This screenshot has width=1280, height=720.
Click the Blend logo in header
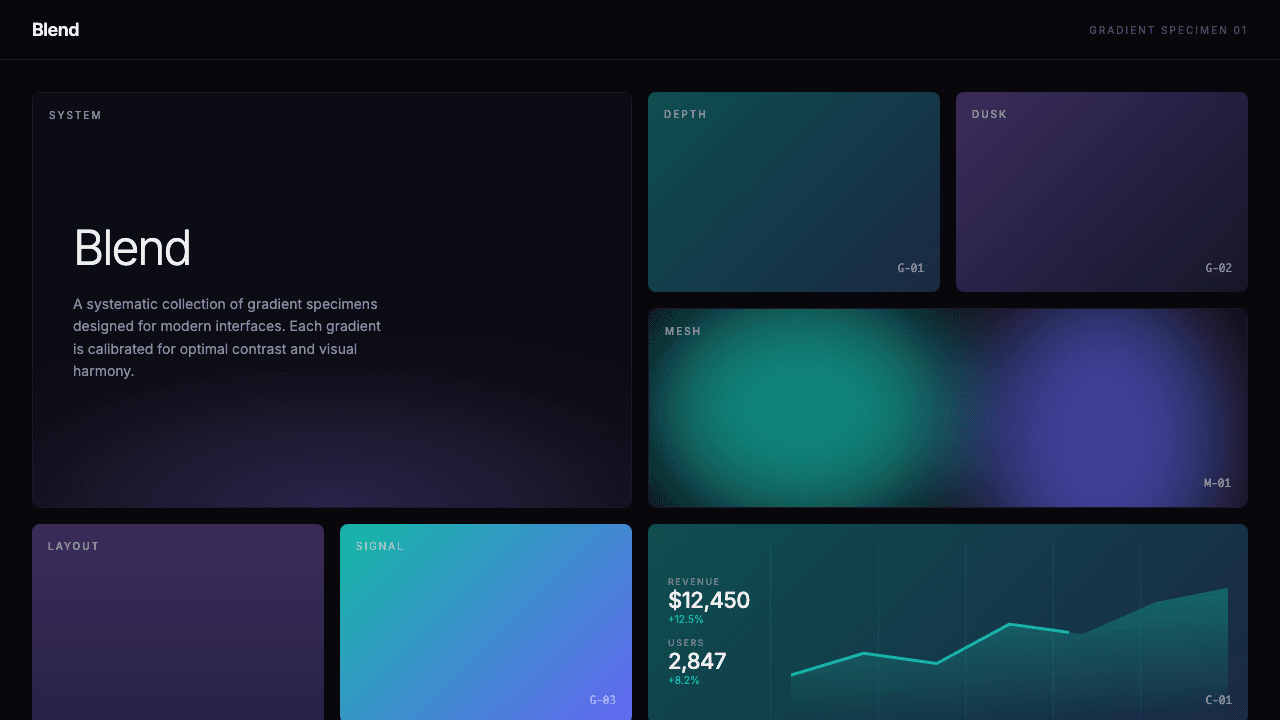coord(56,30)
